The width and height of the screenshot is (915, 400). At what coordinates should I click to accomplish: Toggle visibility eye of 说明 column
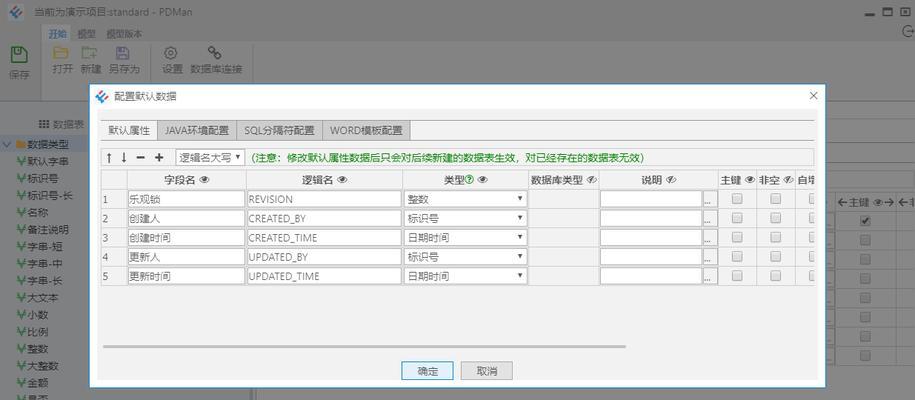pos(671,180)
